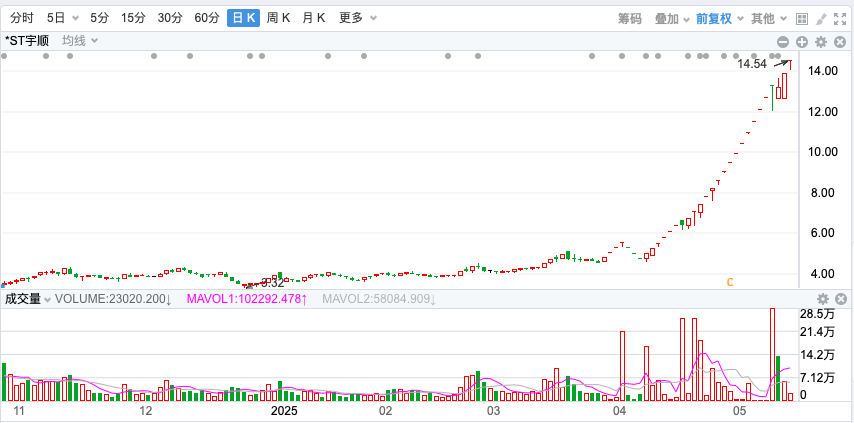
Task: Expand the 更多 more periods dropdown
Action: point(357,18)
